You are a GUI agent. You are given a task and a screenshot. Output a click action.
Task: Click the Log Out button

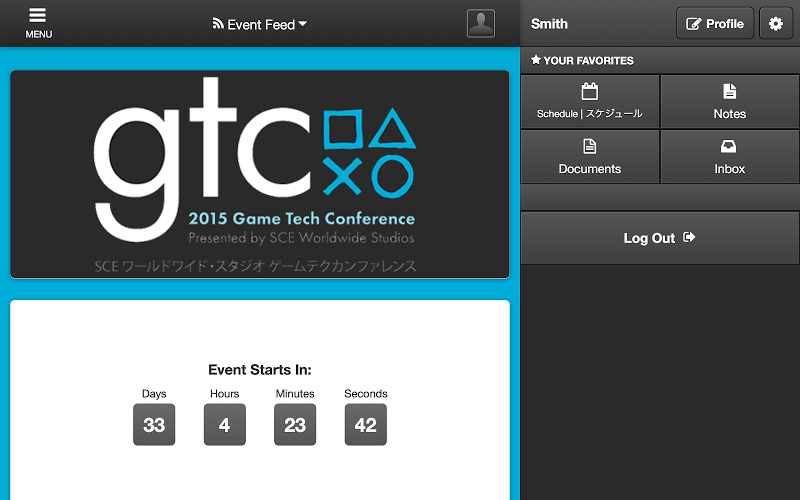[660, 238]
